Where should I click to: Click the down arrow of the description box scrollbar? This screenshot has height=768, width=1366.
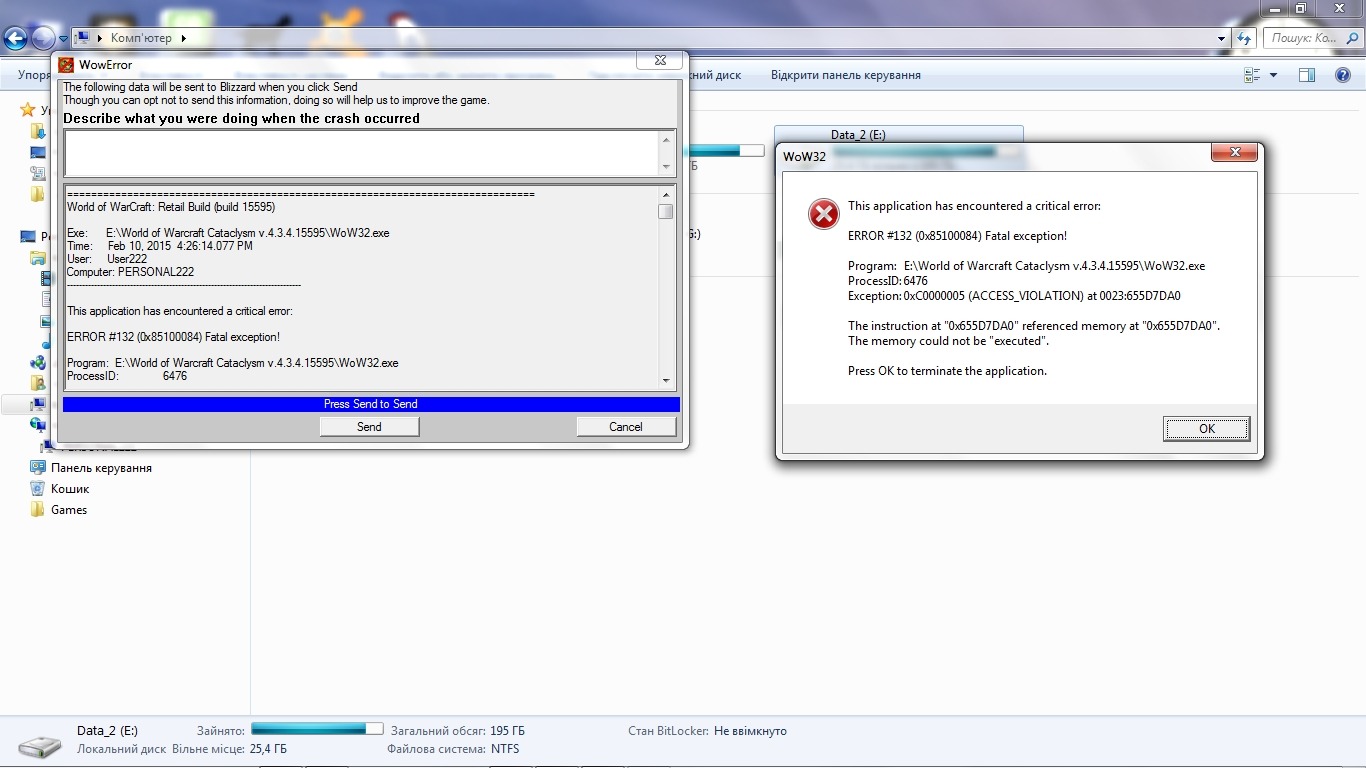[x=667, y=167]
